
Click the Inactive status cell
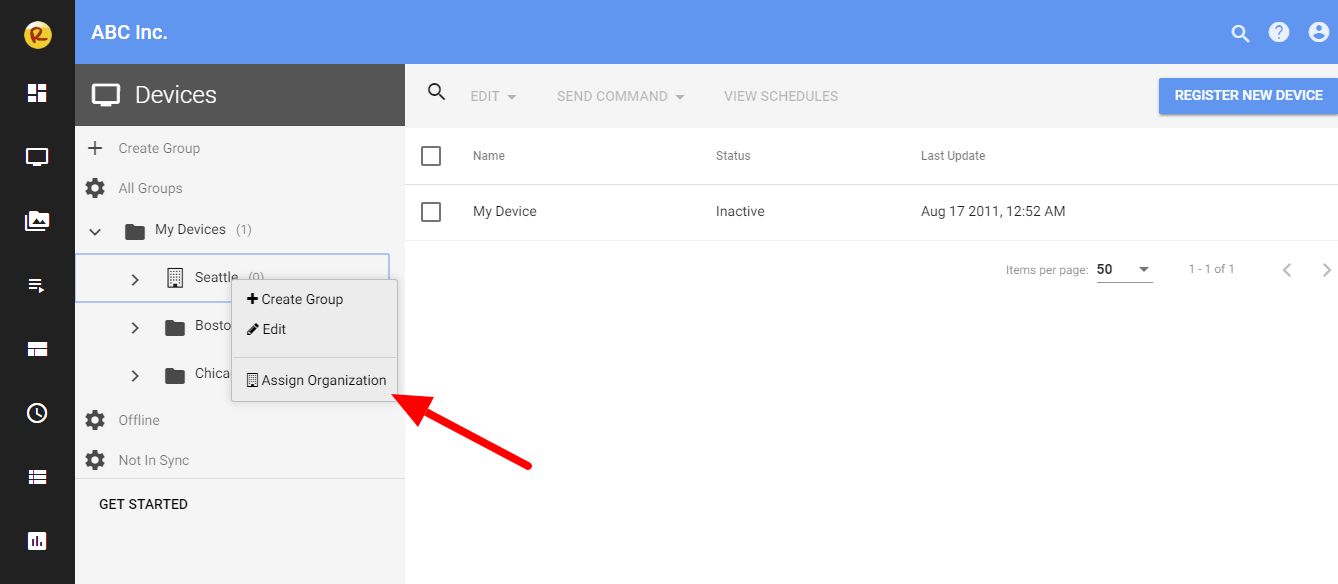[x=740, y=212]
